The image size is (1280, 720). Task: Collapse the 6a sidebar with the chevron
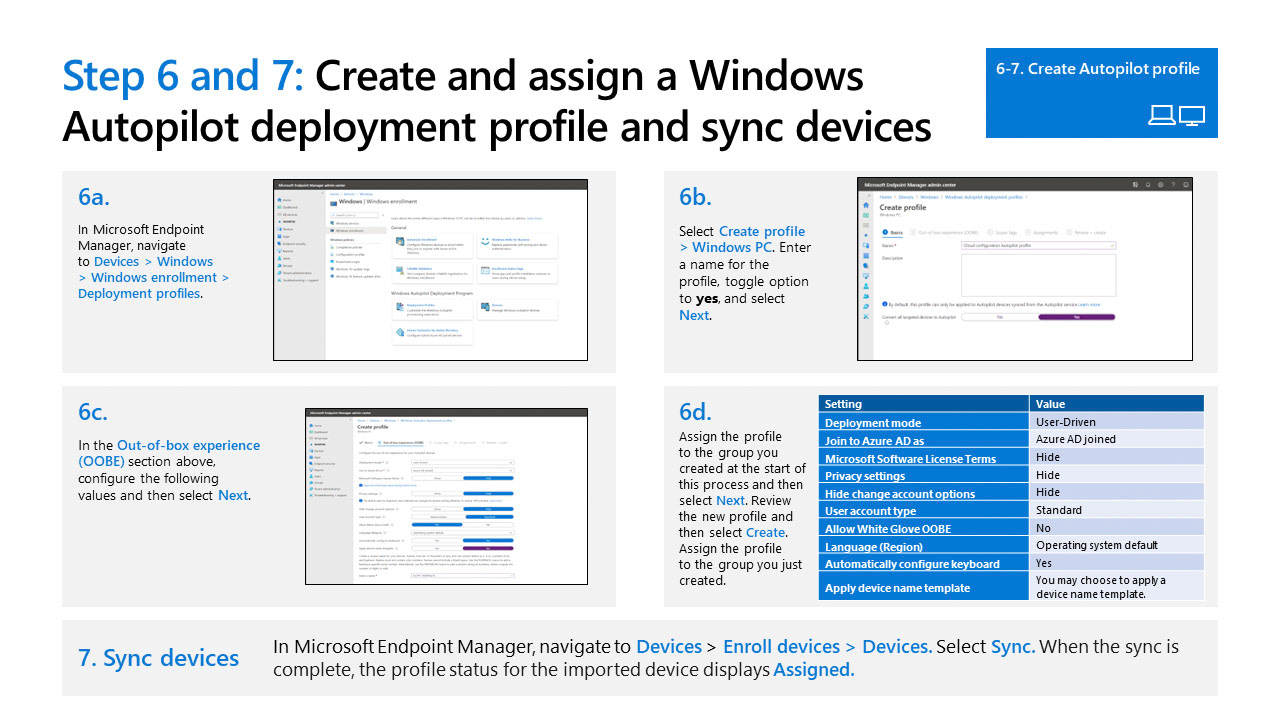point(322,193)
